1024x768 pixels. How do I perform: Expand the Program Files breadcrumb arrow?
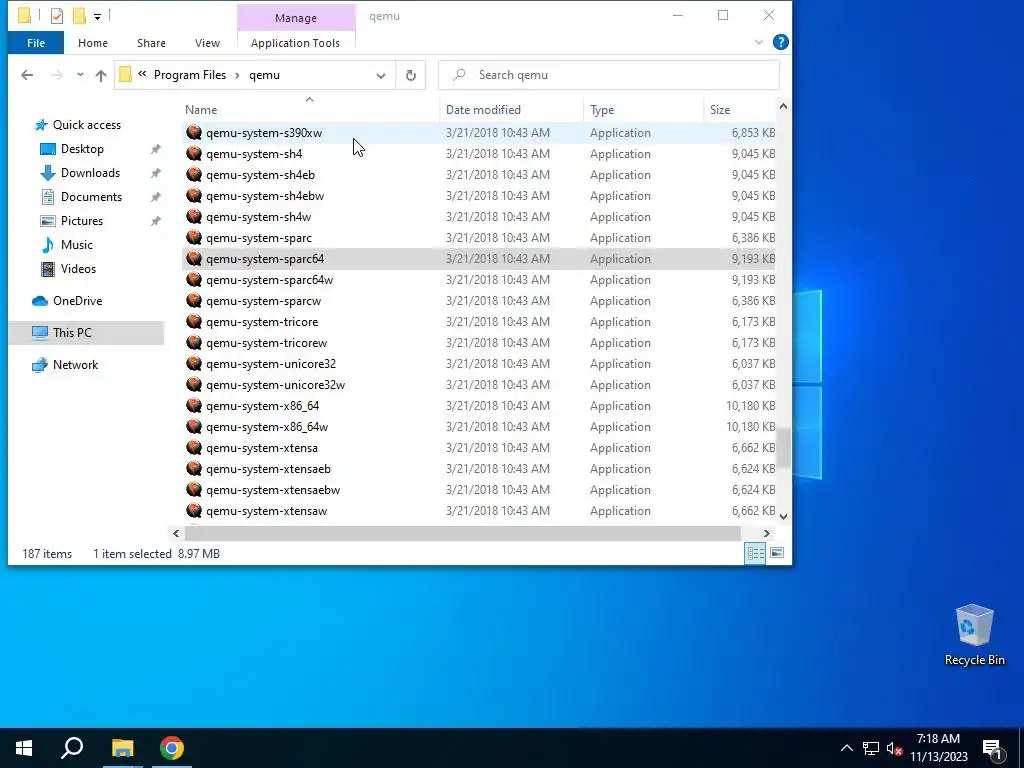[x=237, y=75]
